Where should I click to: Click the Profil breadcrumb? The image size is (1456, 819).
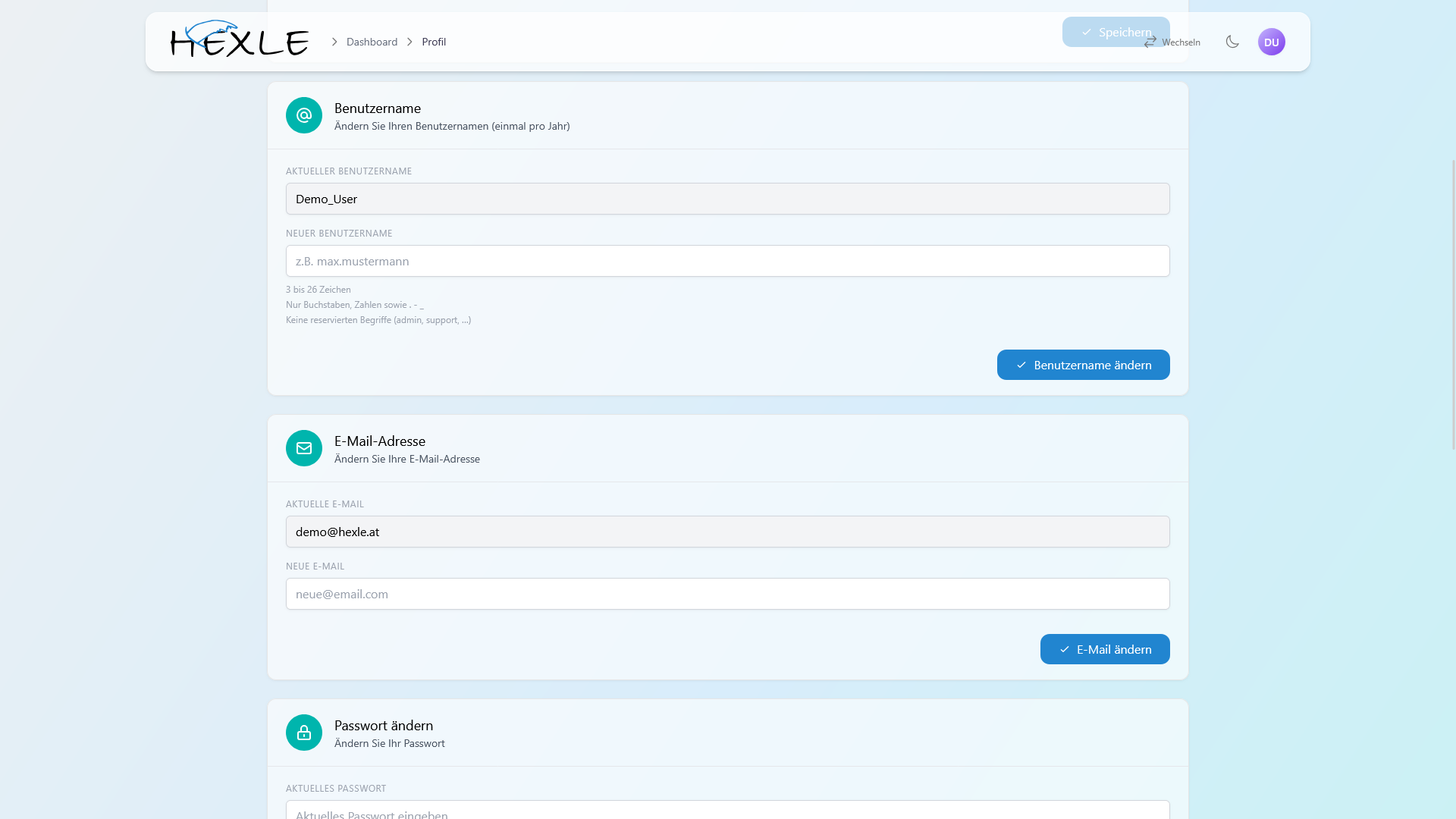coord(434,42)
